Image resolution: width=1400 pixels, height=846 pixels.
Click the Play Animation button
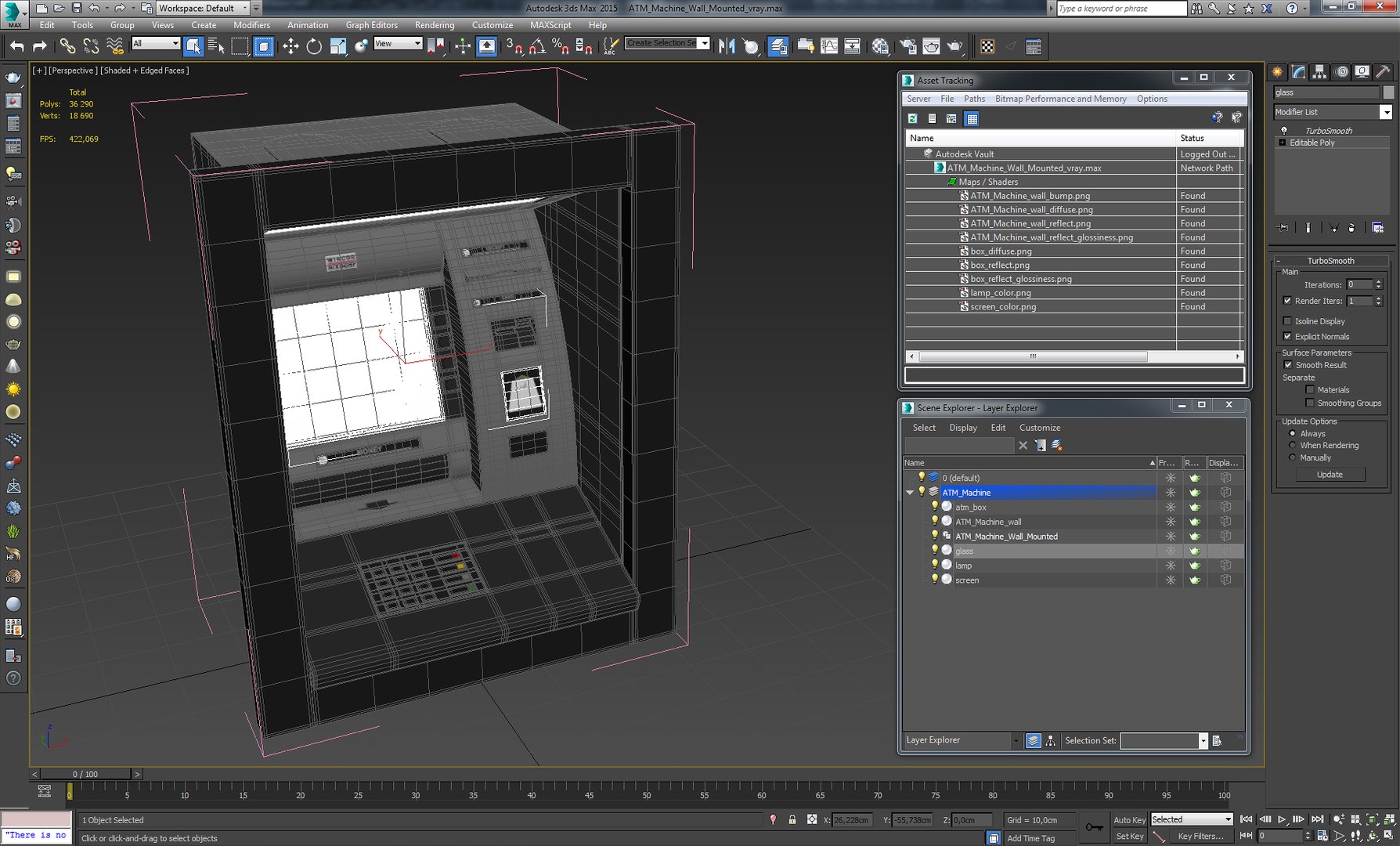coord(1282,819)
